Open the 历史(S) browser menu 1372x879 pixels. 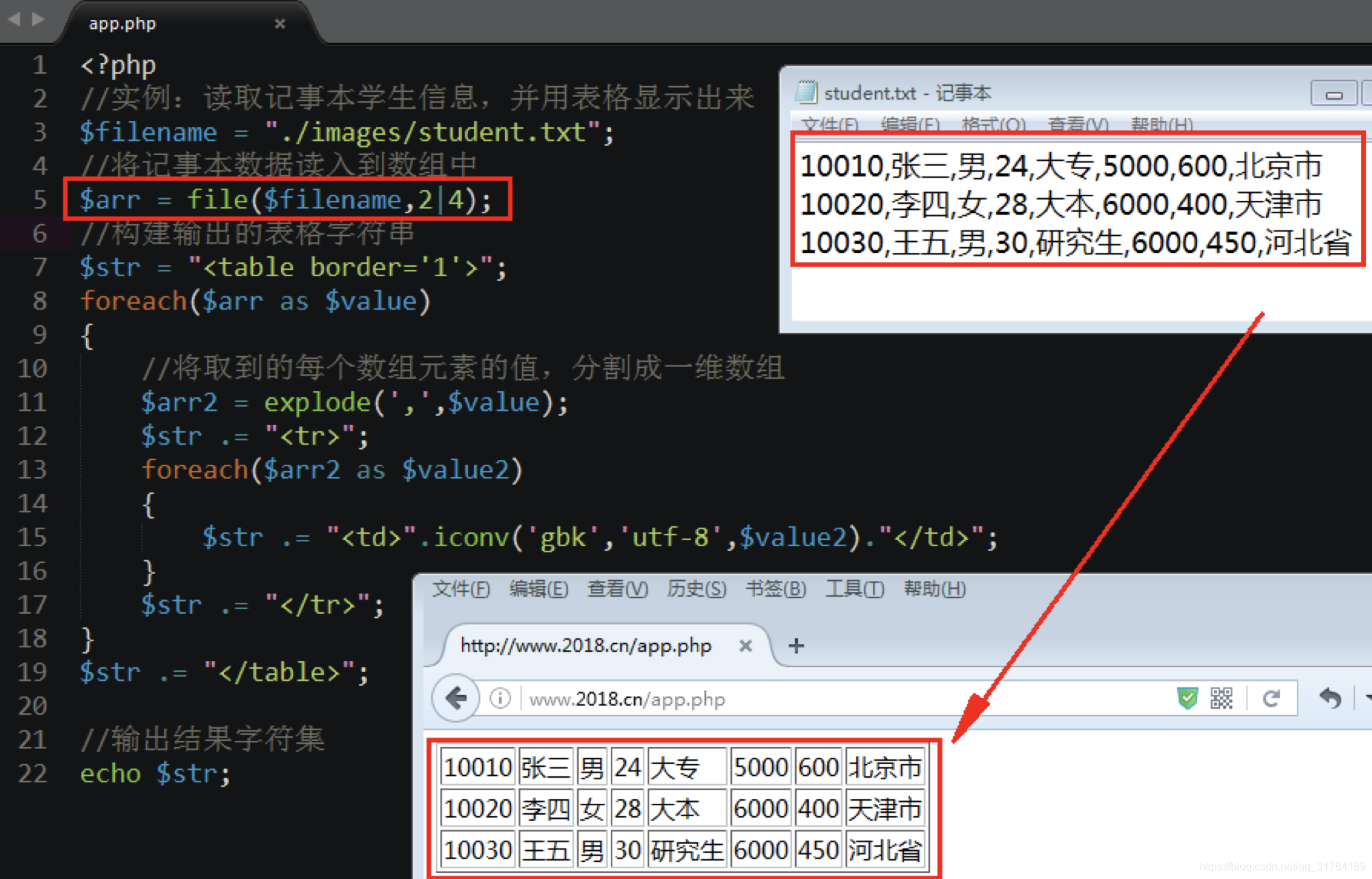tap(696, 589)
